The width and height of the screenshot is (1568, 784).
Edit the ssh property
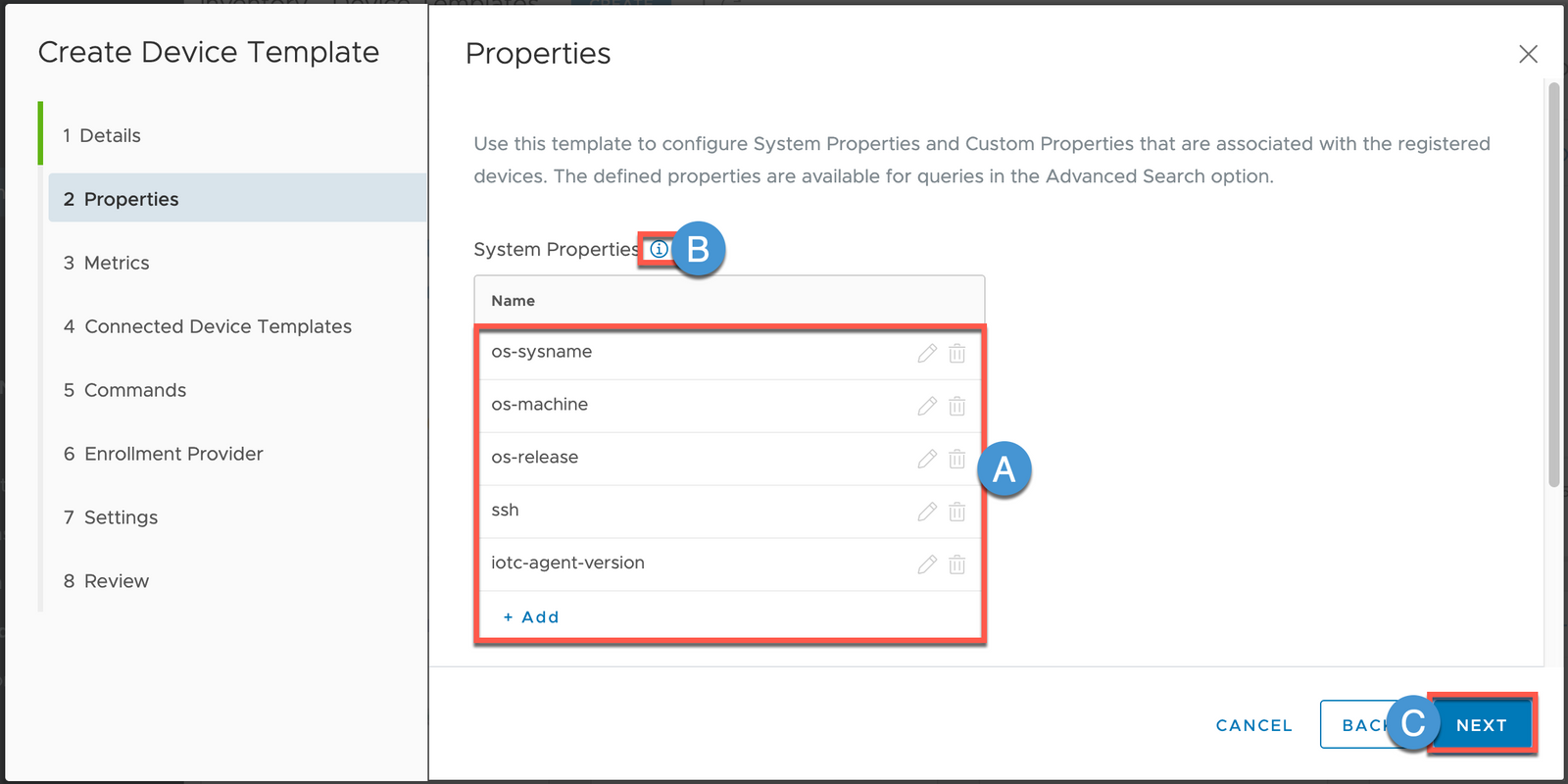tap(927, 512)
